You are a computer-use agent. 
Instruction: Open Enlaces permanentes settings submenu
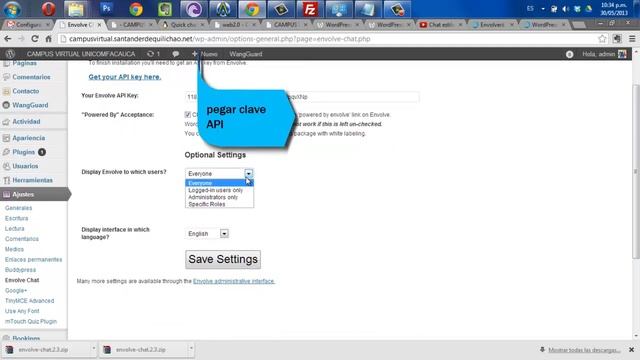pyautogui.click(x=33, y=260)
